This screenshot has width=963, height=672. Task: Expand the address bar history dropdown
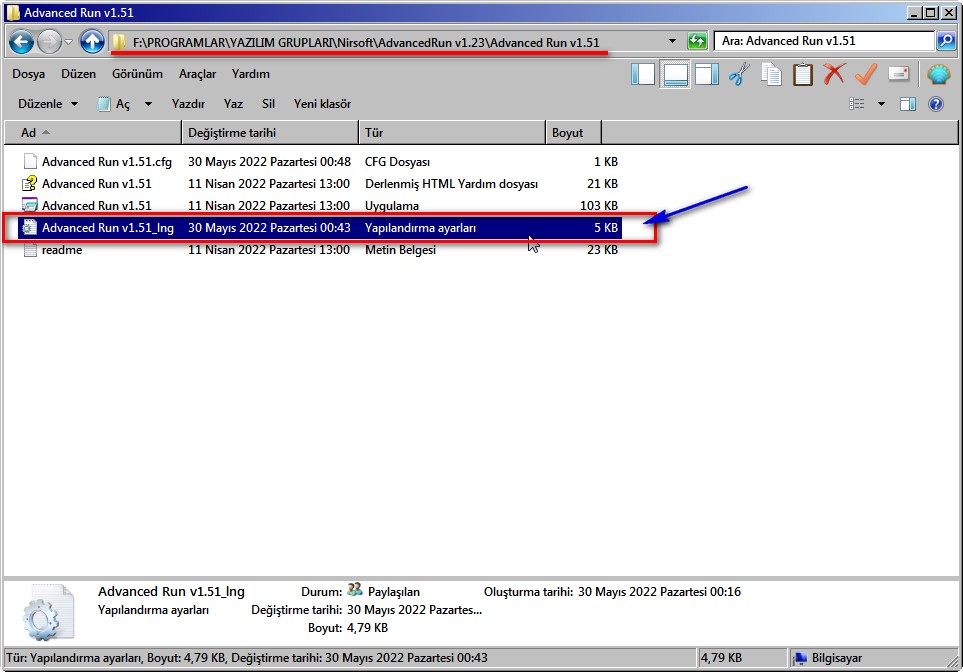[x=672, y=41]
